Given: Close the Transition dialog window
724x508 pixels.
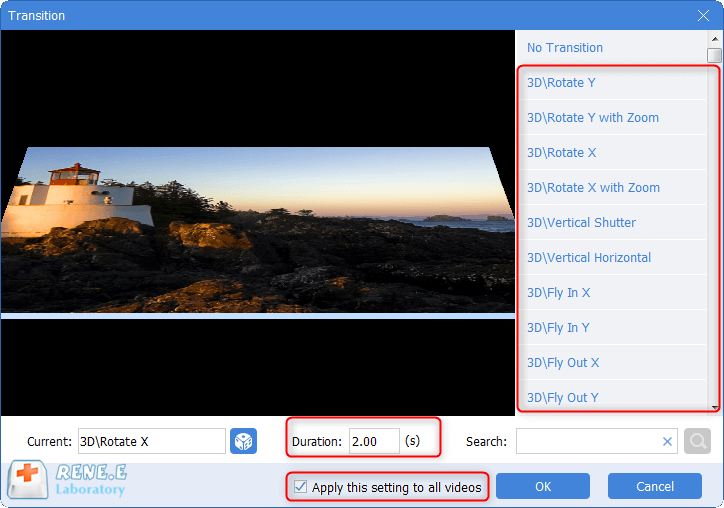Looking at the screenshot, I should (x=703, y=16).
